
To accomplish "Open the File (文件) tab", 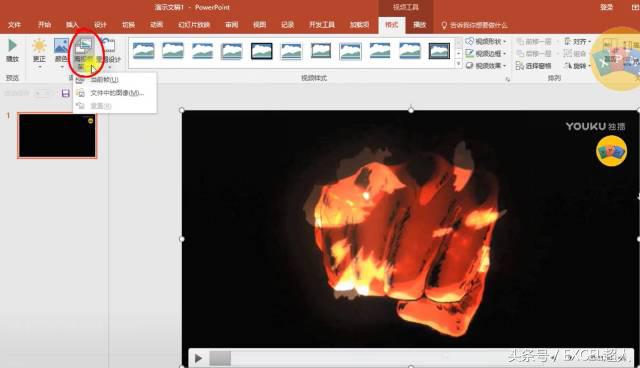I will pyautogui.click(x=14, y=25).
